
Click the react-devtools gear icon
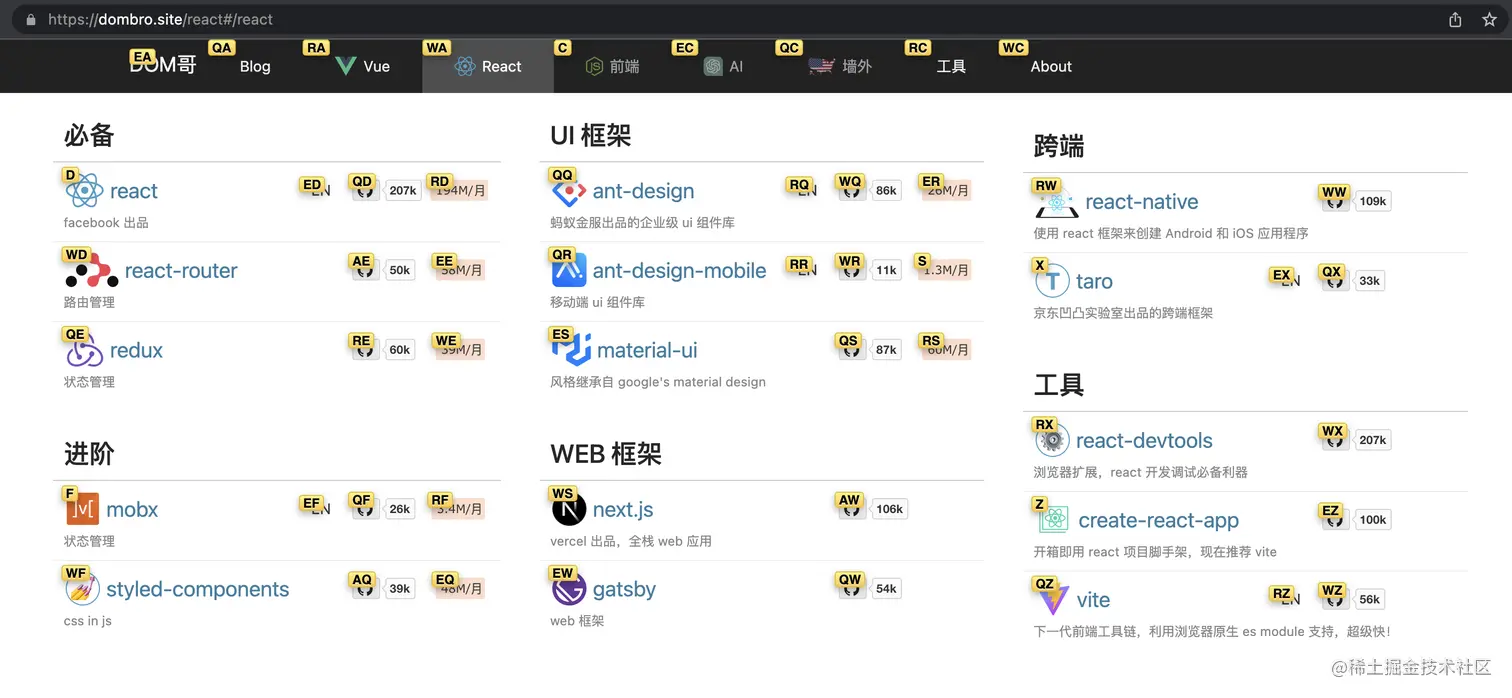[x=1052, y=440]
